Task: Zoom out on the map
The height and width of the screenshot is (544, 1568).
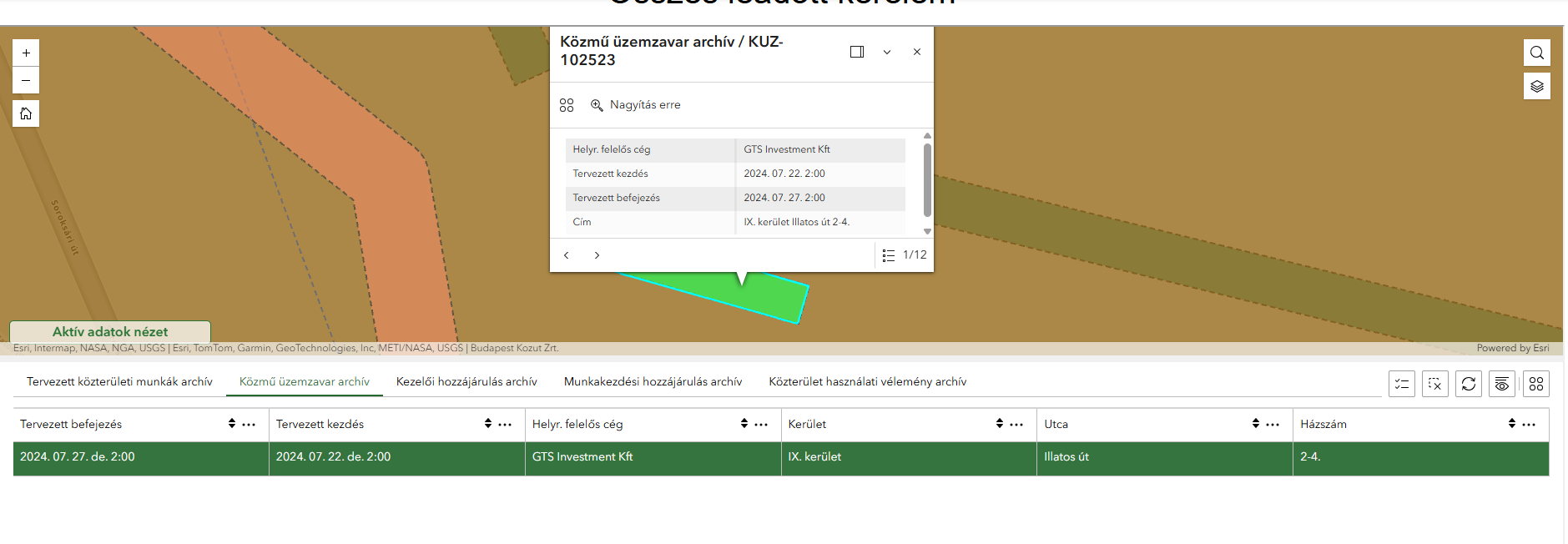Action: 26,80
